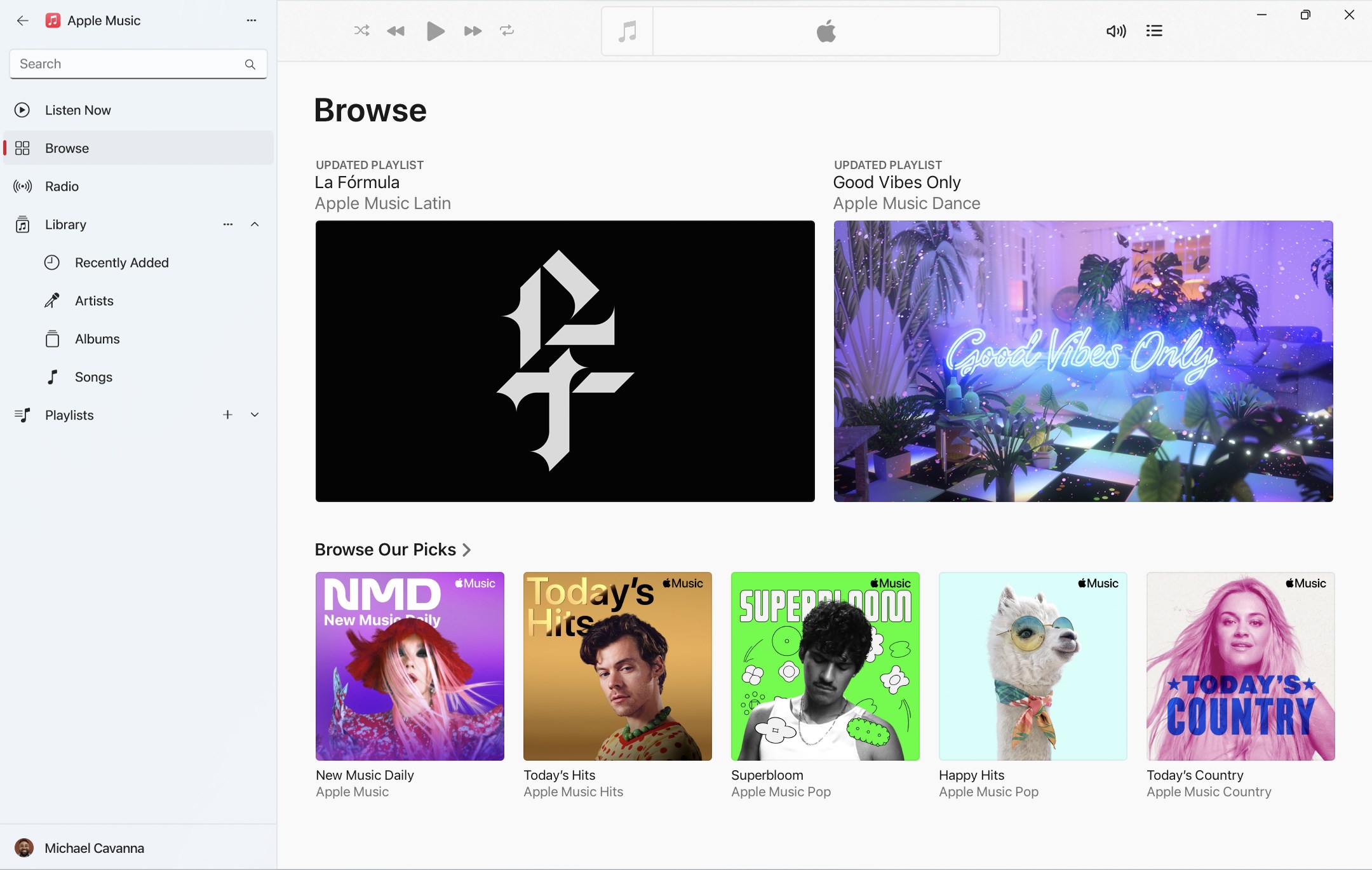Image resolution: width=1372 pixels, height=870 pixels.
Task: Enable shuffle playback
Action: pyautogui.click(x=361, y=30)
